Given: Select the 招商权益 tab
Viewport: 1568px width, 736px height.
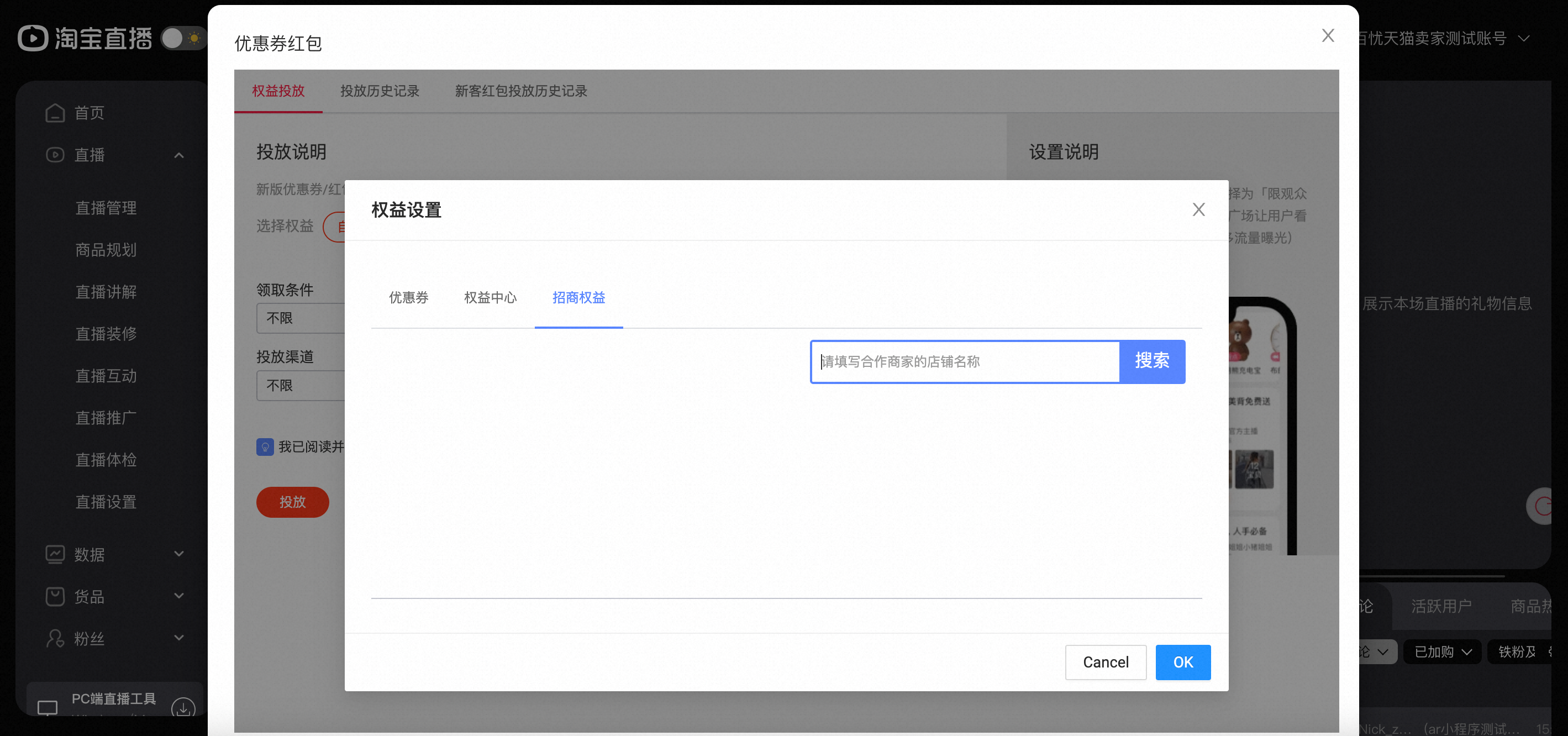Looking at the screenshot, I should coord(578,298).
